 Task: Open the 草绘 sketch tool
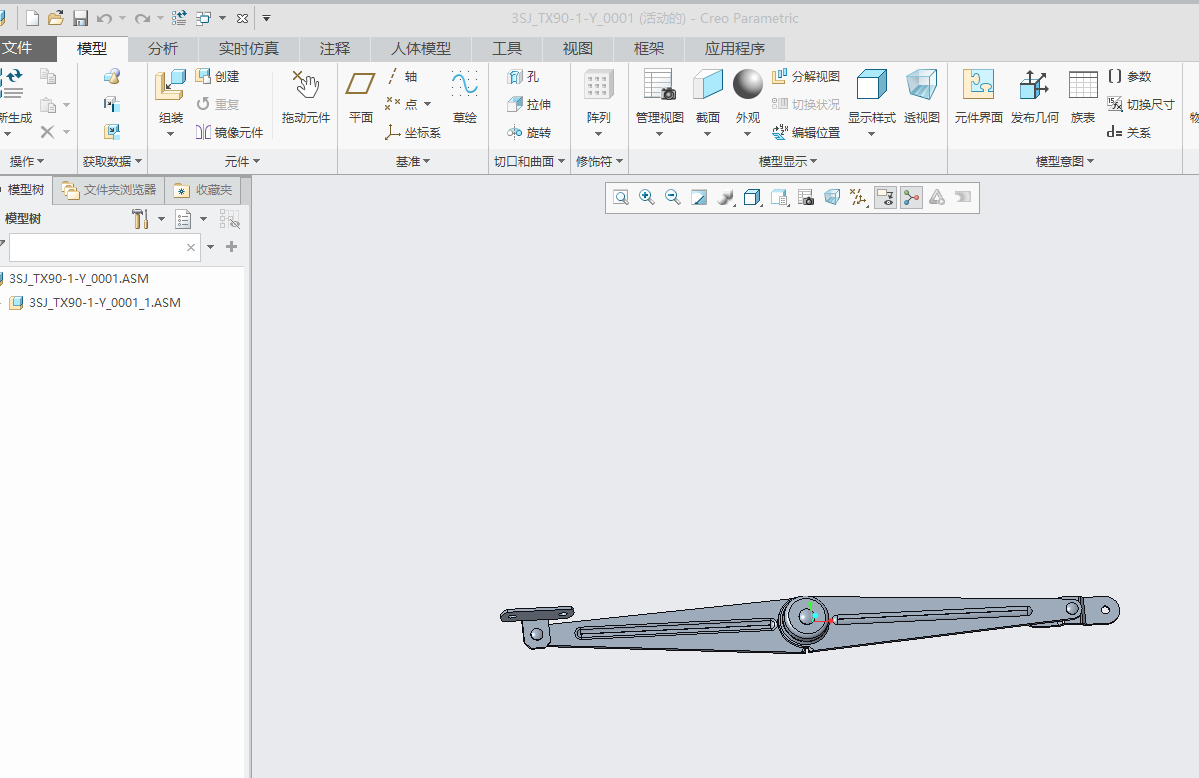pos(464,96)
